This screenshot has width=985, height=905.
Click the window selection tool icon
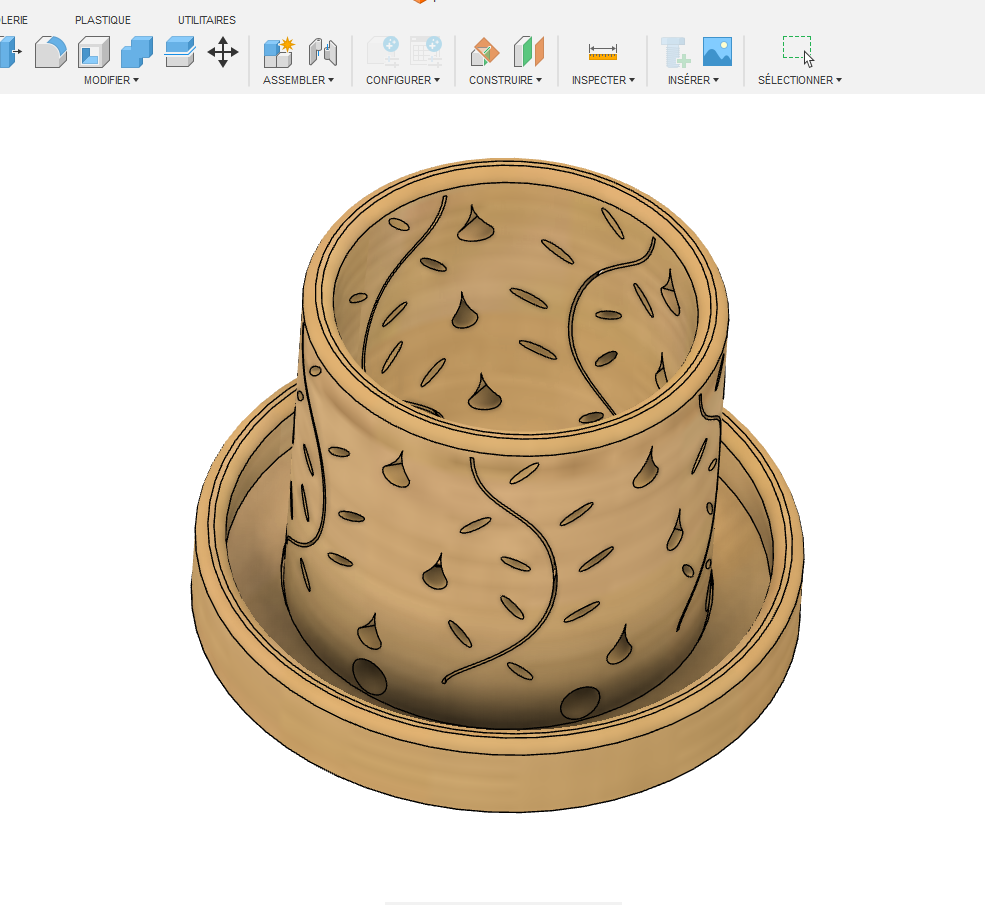(798, 51)
